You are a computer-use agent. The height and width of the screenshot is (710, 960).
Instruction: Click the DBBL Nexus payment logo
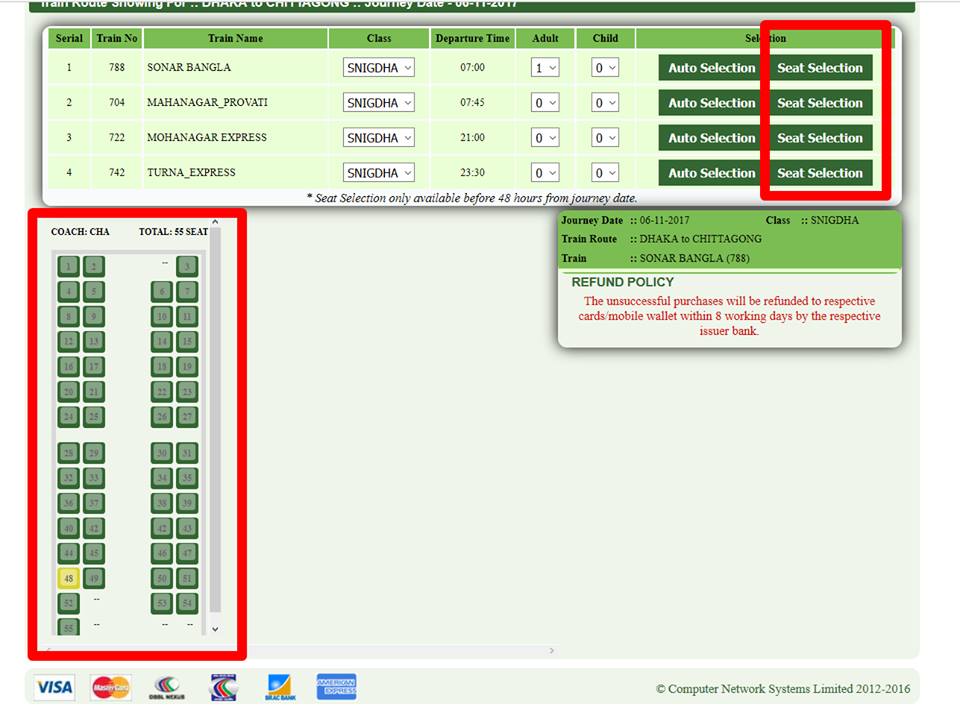pyautogui.click(x=167, y=687)
